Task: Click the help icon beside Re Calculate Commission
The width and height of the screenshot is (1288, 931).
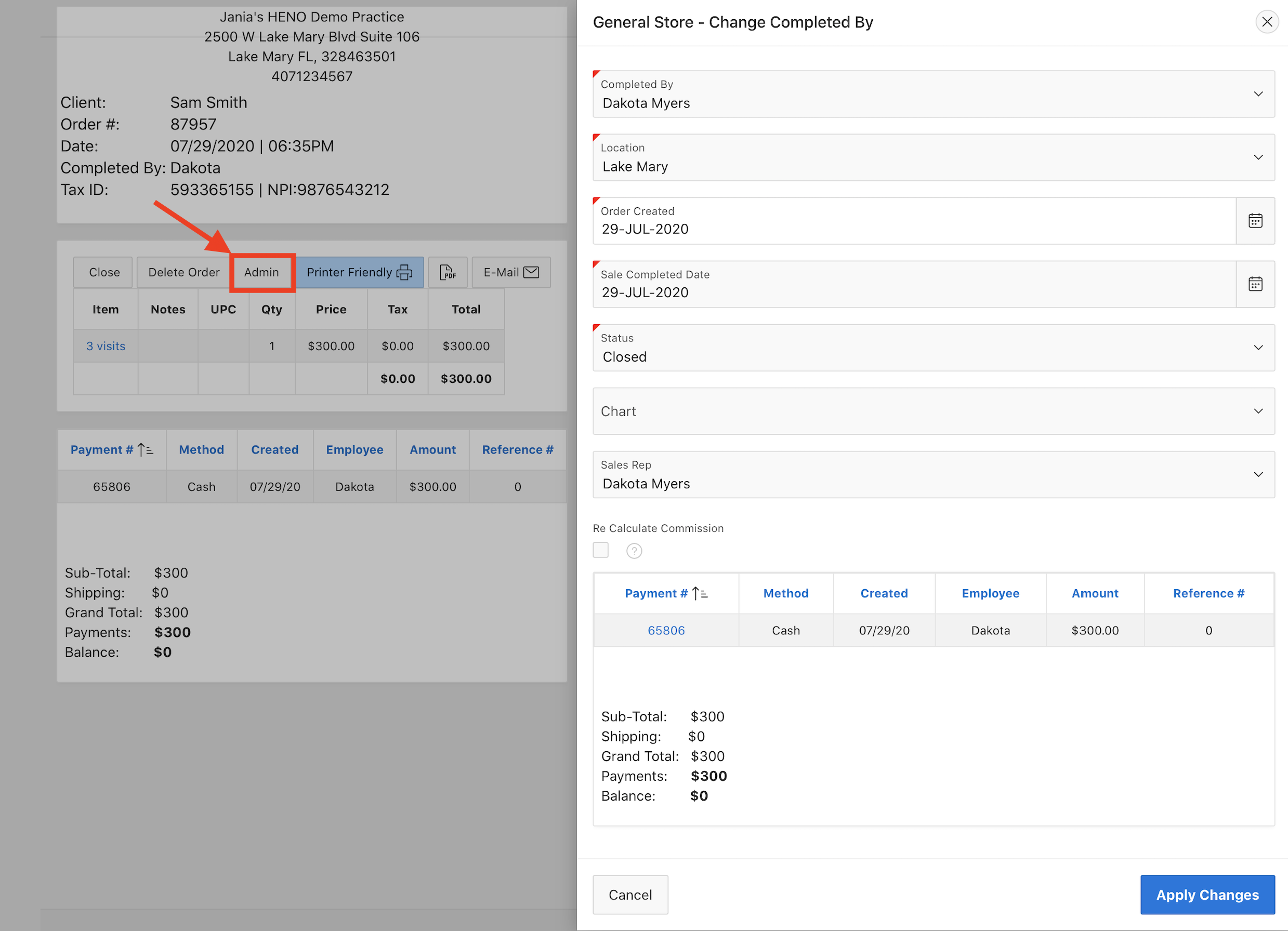Action: (x=634, y=551)
